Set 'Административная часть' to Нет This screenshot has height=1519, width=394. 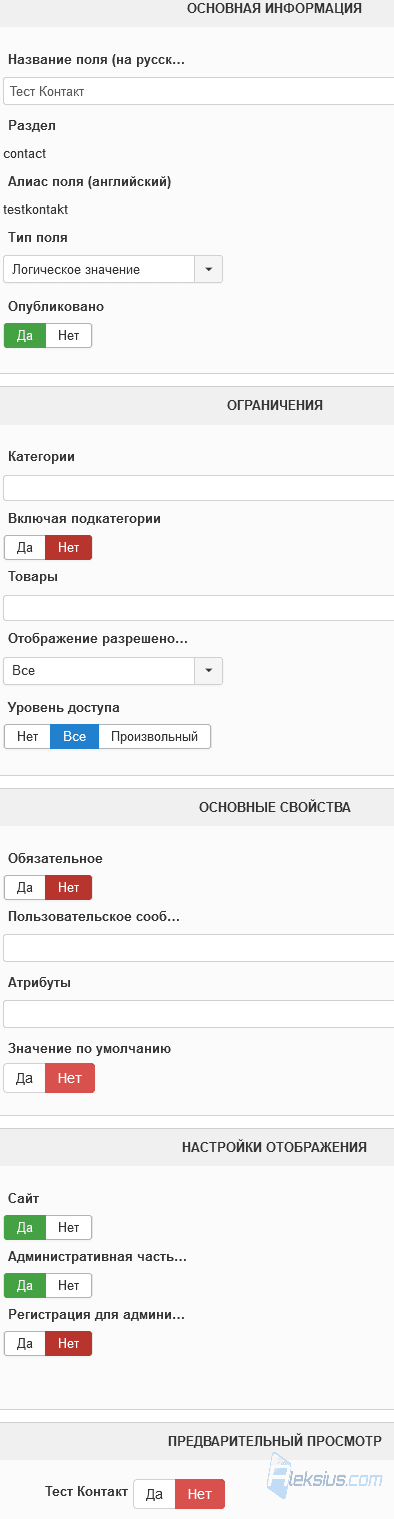[69, 1285]
